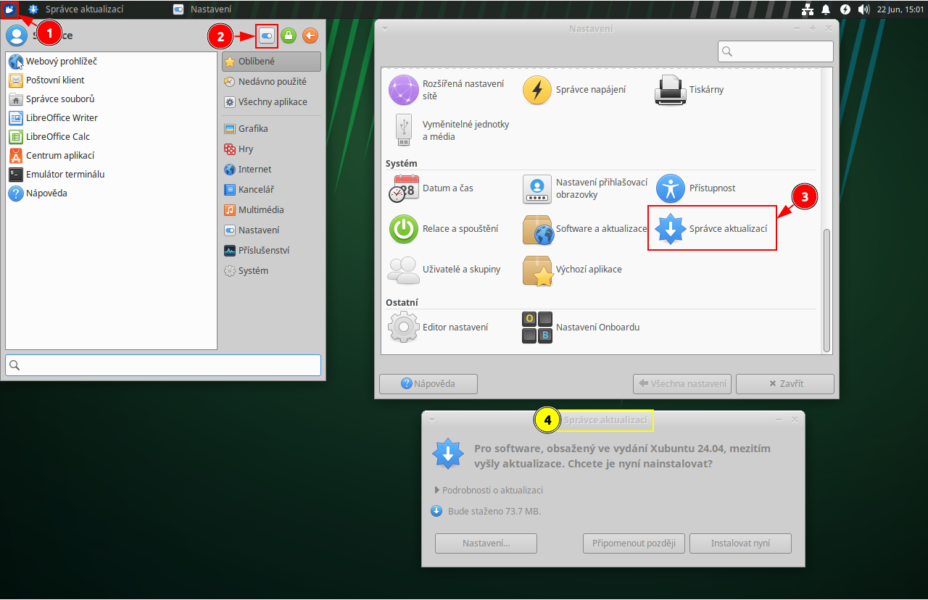This screenshot has height=600, width=928.
Task: Focus the Whisker menu search field
Action: (163, 365)
